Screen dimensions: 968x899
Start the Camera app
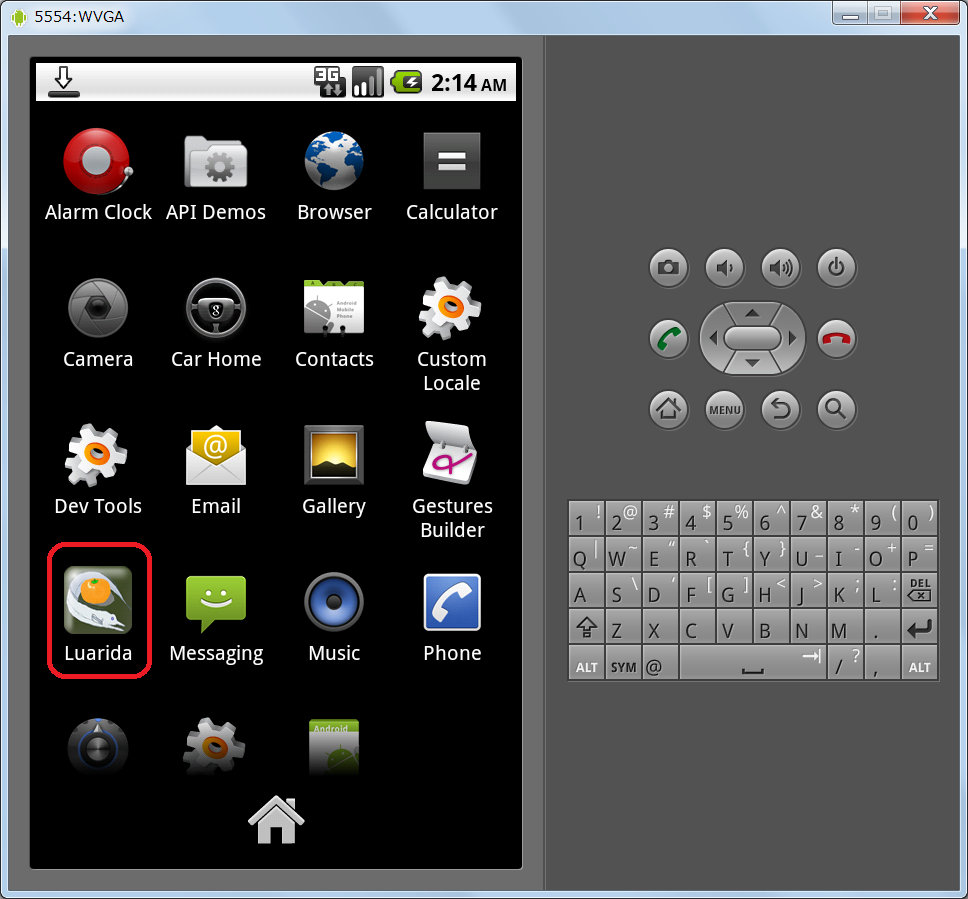[98, 308]
